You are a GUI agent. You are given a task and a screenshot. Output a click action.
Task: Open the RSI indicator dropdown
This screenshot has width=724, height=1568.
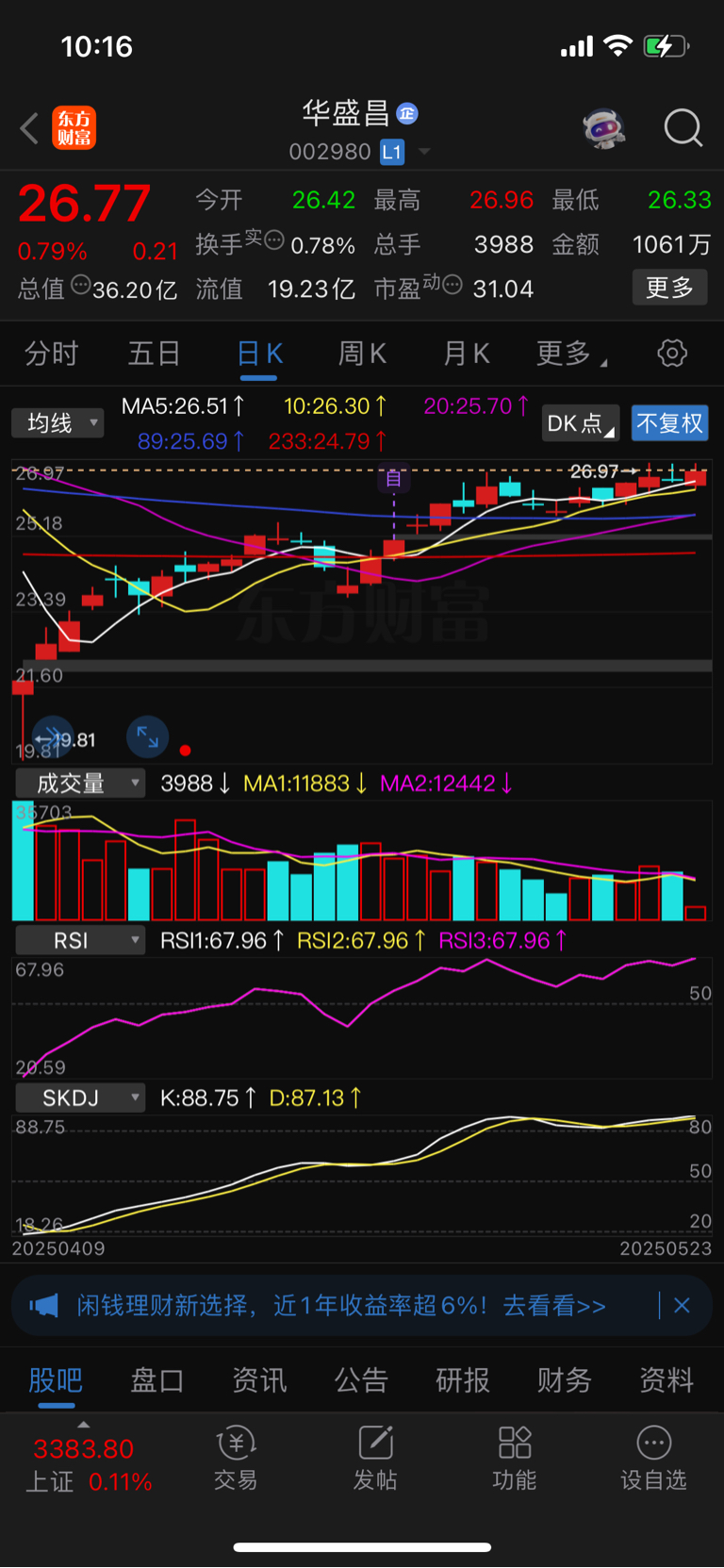80,940
